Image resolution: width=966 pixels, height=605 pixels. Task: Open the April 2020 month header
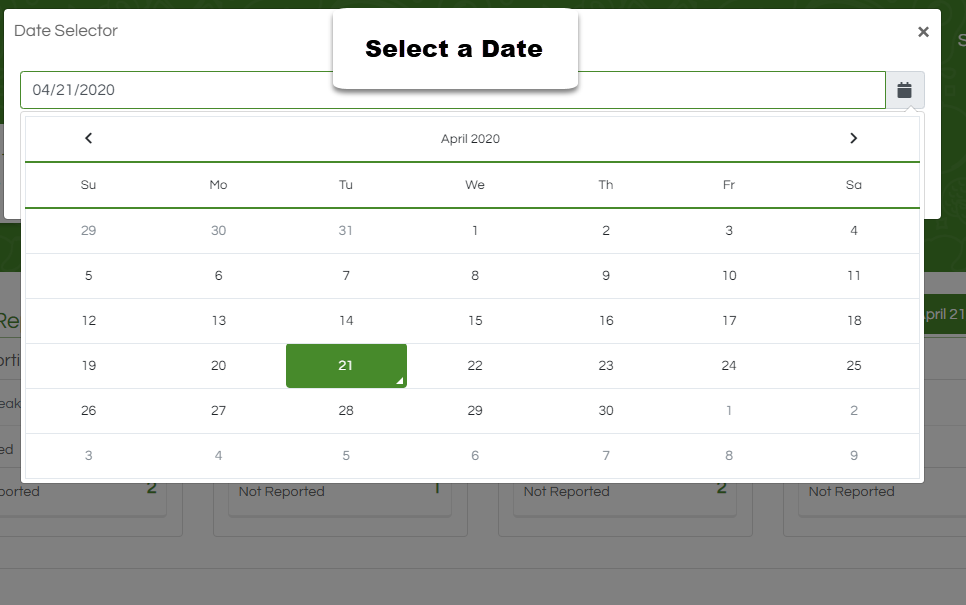click(x=470, y=139)
